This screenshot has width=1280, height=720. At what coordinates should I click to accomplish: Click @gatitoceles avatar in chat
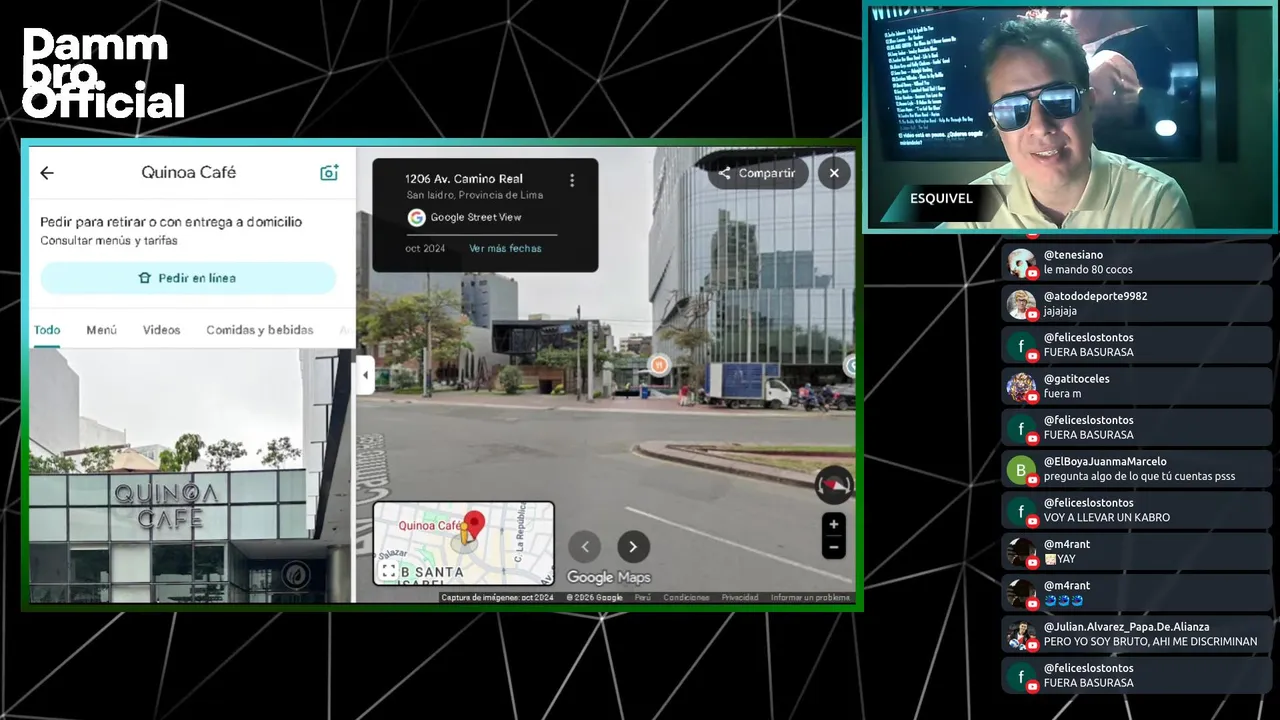coord(1021,387)
